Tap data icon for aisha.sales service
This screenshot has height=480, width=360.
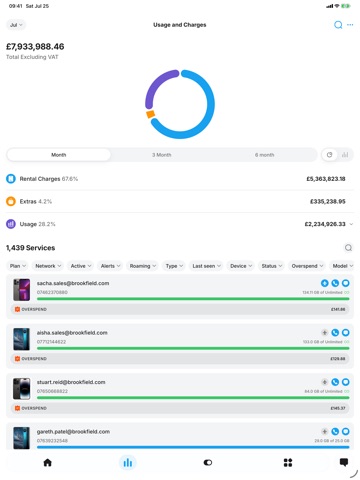[x=324, y=332]
